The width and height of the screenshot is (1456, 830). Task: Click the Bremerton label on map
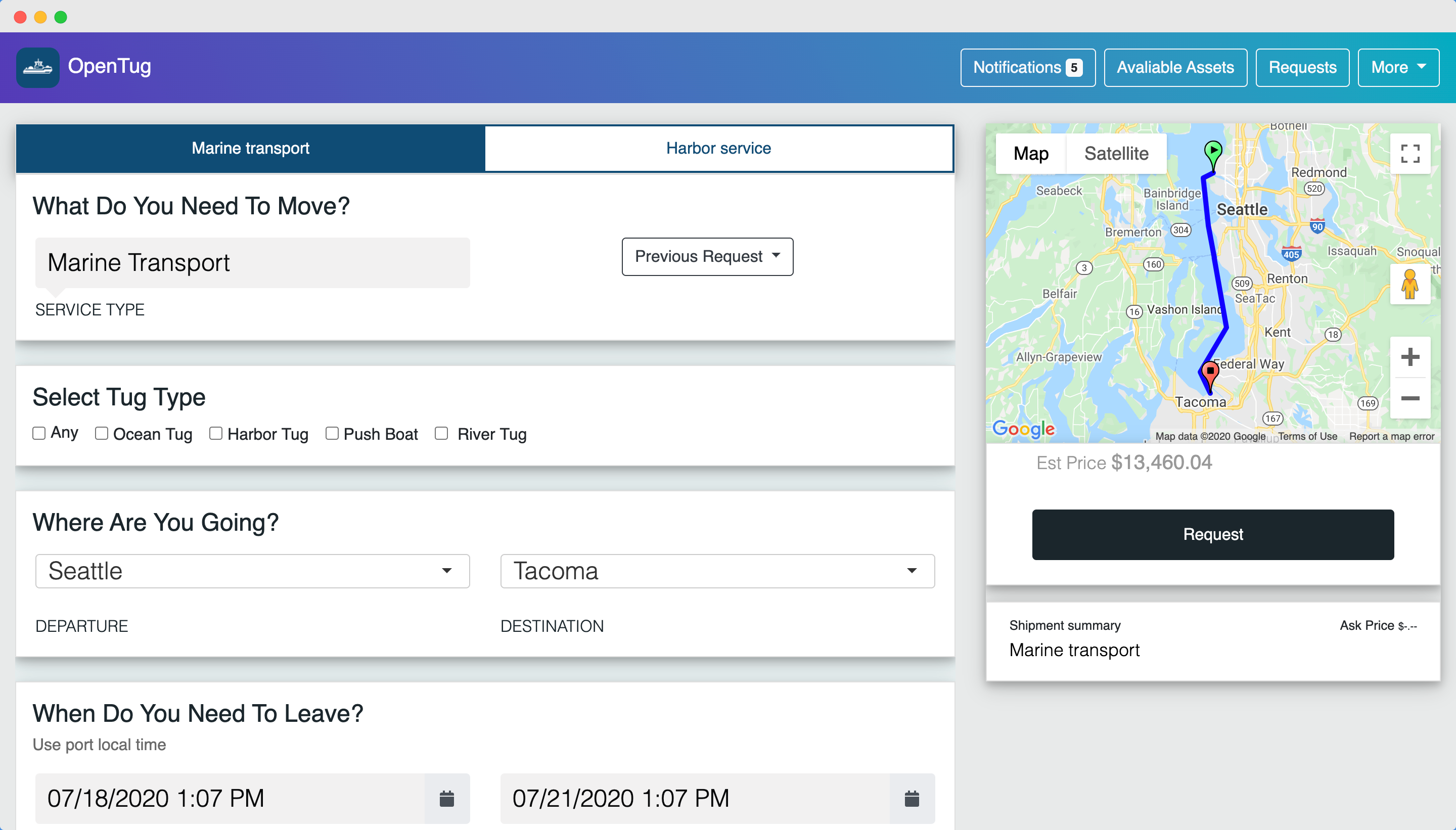(x=1133, y=232)
